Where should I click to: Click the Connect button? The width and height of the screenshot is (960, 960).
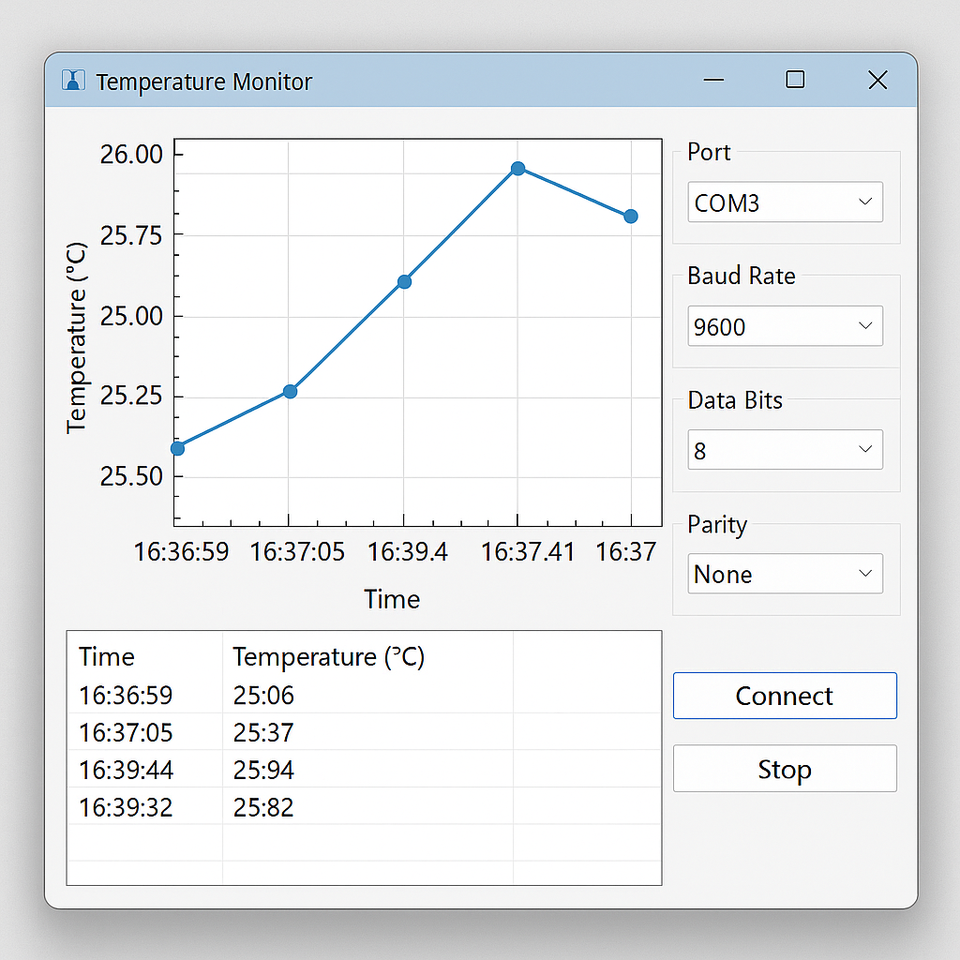785,696
